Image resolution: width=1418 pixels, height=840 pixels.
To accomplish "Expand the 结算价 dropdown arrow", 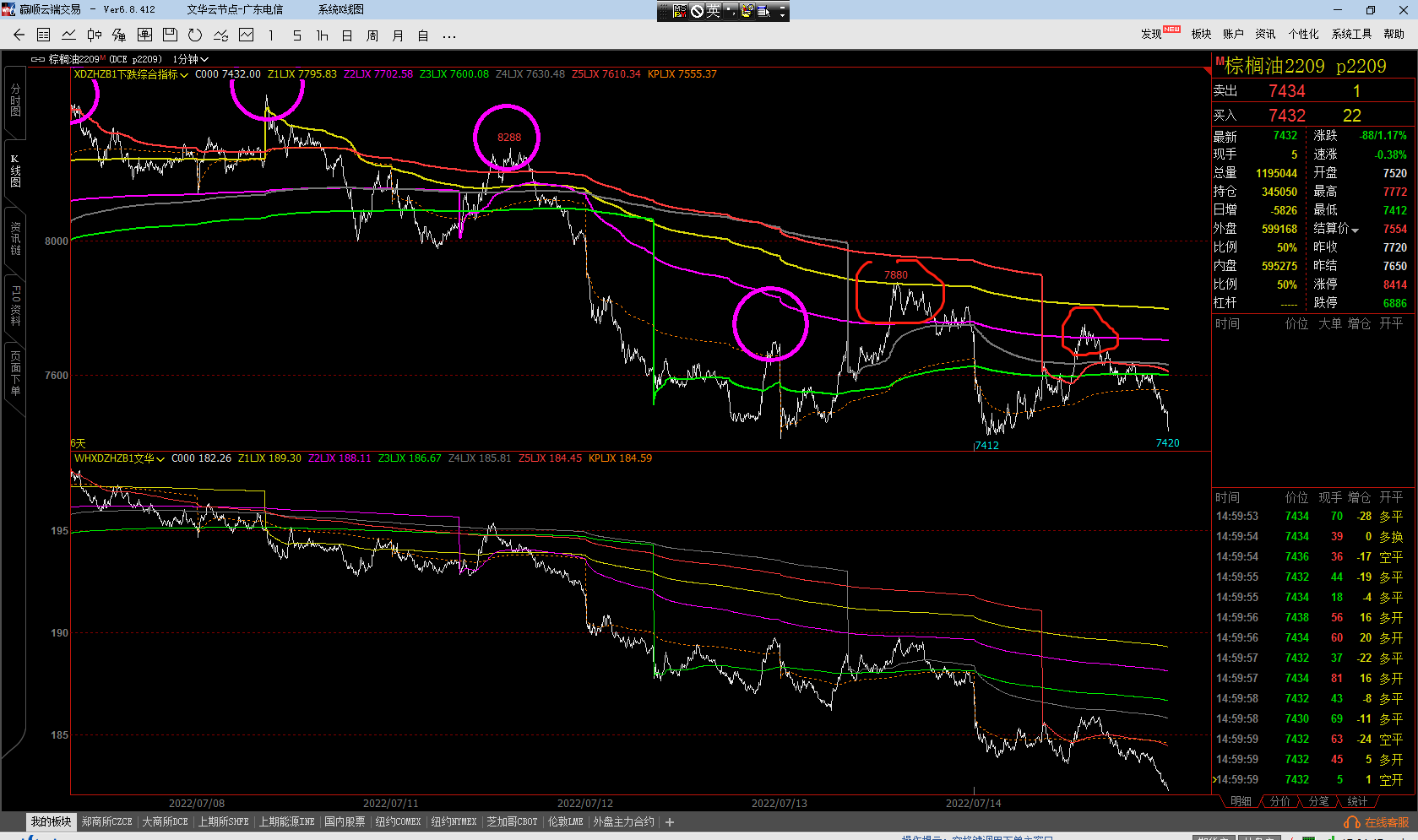I will pyautogui.click(x=1356, y=230).
